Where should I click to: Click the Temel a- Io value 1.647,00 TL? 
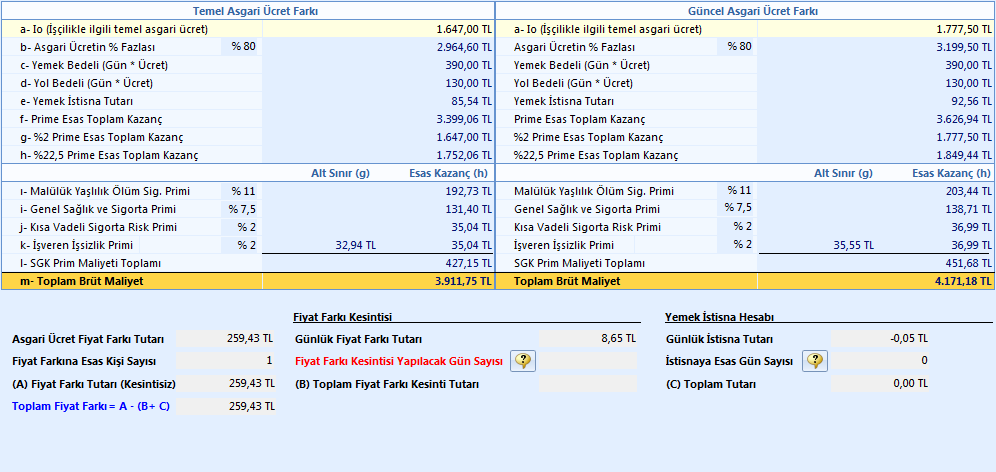pos(378,29)
